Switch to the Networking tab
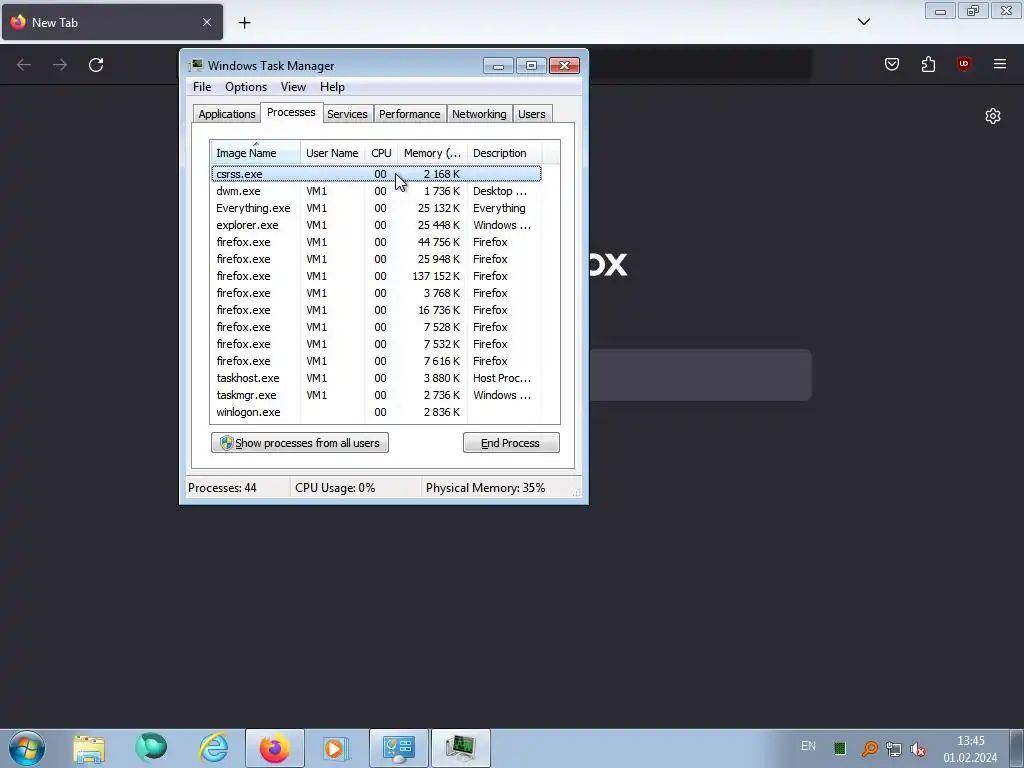The height and width of the screenshot is (768, 1024). coord(479,114)
